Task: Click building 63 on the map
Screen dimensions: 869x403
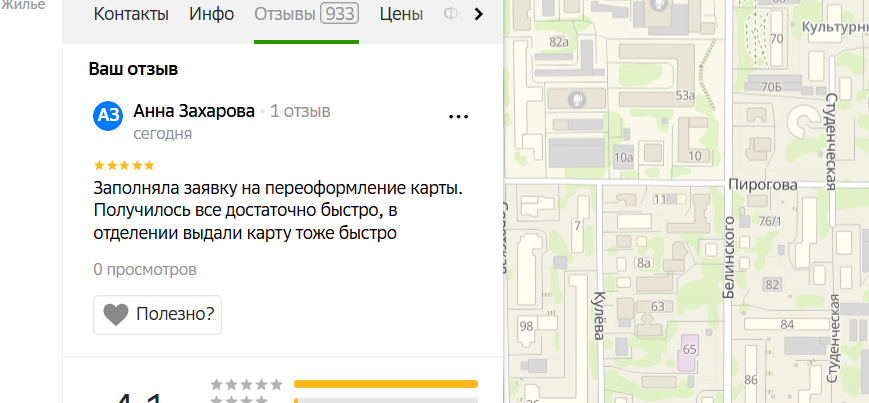Action: [658, 307]
